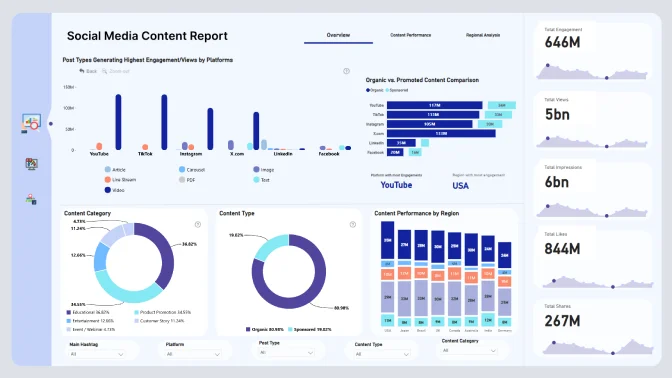The width and height of the screenshot is (672, 378).
Task: Expand the Main Hashtag dropdown
Action: [97, 354]
